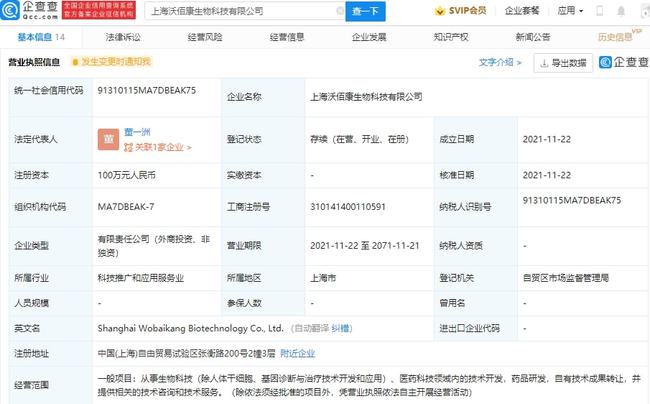Expand the 应用 dropdown menu
650x404 pixels.
click(x=570, y=11)
